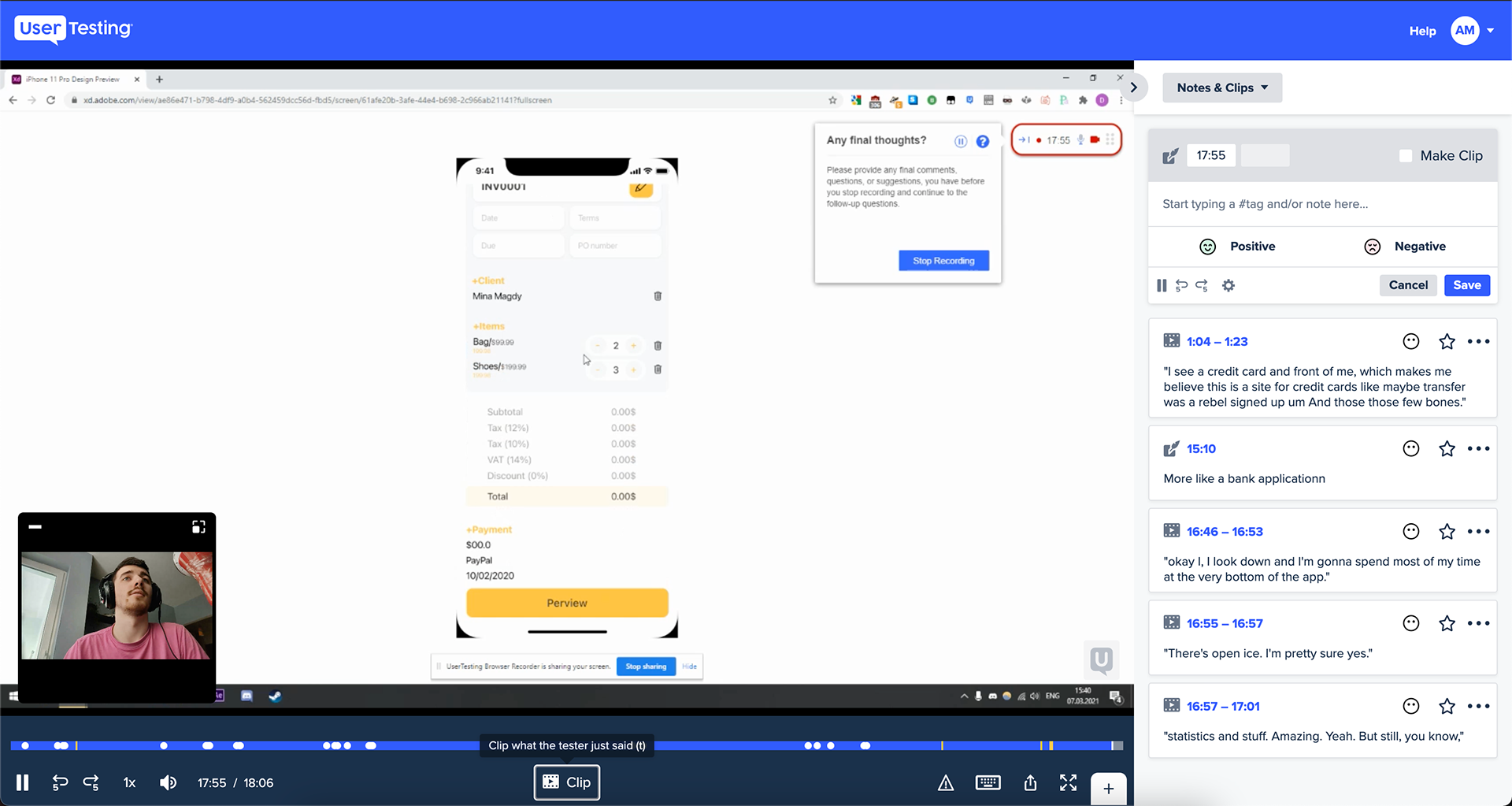The height and width of the screenshot is (806, 1512).
Task: Jump to clip 16:46 – 16:53
Action: point(1225,532)
